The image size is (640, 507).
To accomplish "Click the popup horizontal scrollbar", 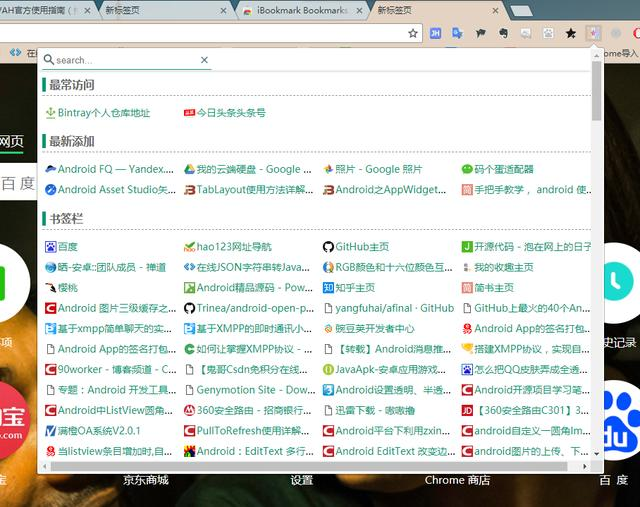I will [x=309, y=466].
